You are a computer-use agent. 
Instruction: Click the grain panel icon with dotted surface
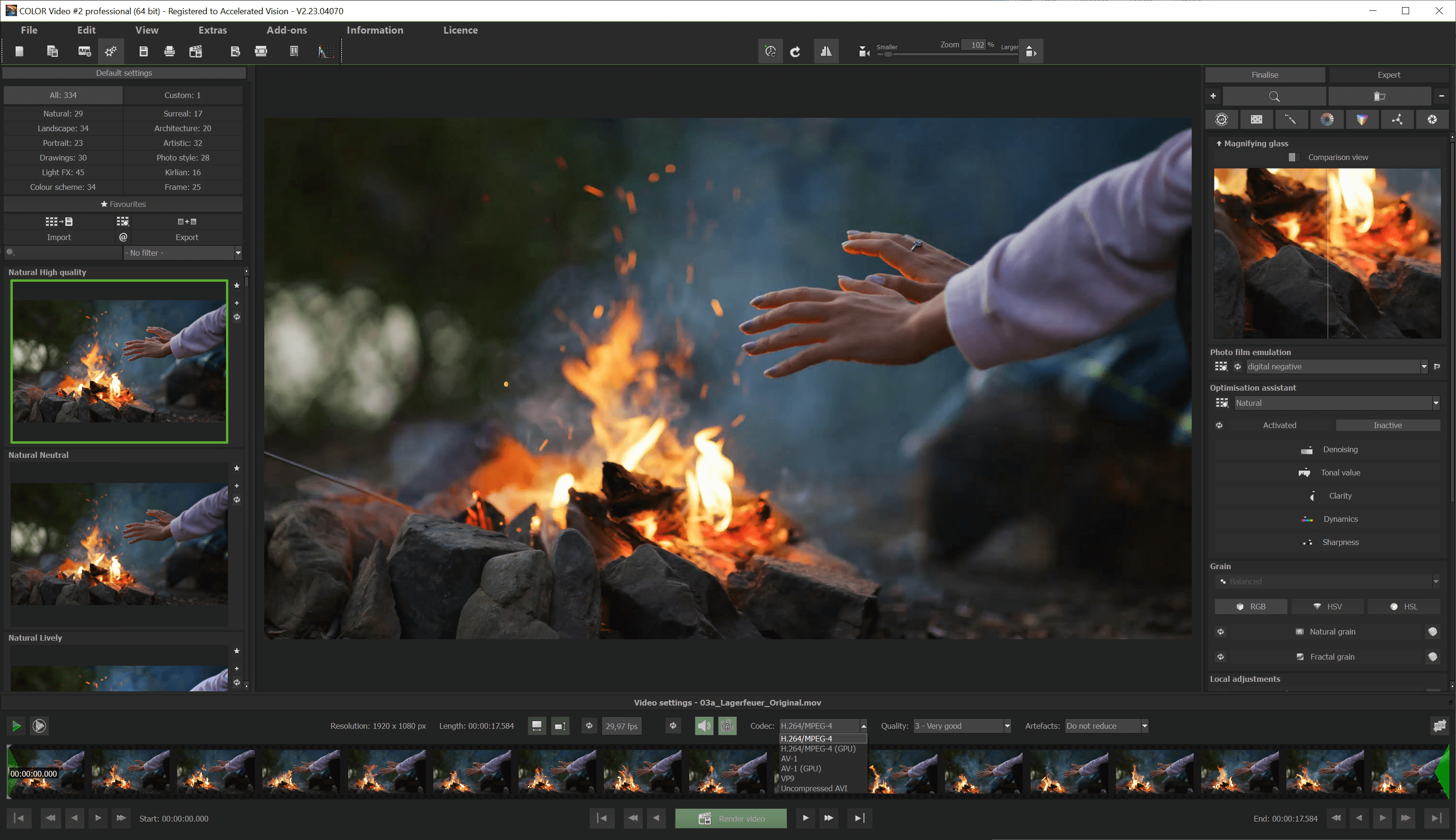click(1256, 119)
